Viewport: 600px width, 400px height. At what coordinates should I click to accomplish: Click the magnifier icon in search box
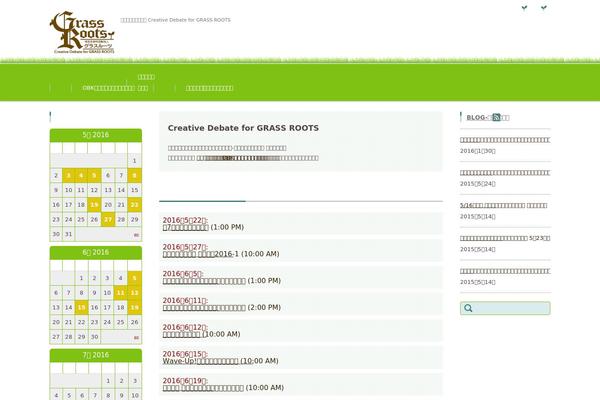tap(468, 308)
